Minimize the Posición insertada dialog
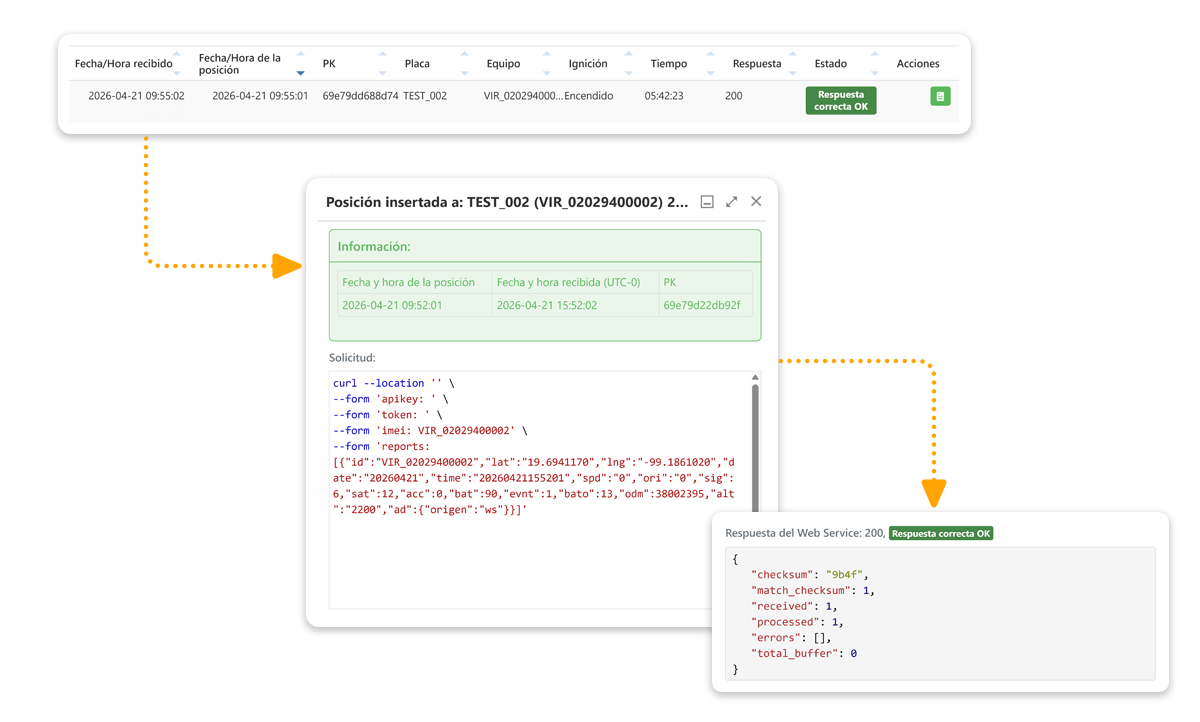This screenshot has height=722, width=1200. point(707,202)
